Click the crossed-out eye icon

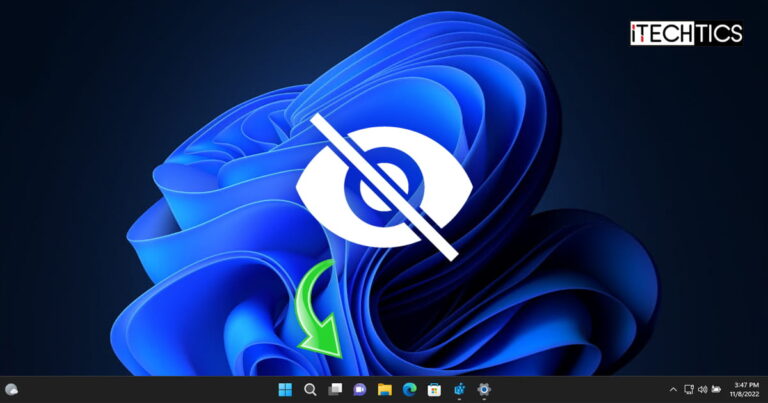[x=385, y=187]
